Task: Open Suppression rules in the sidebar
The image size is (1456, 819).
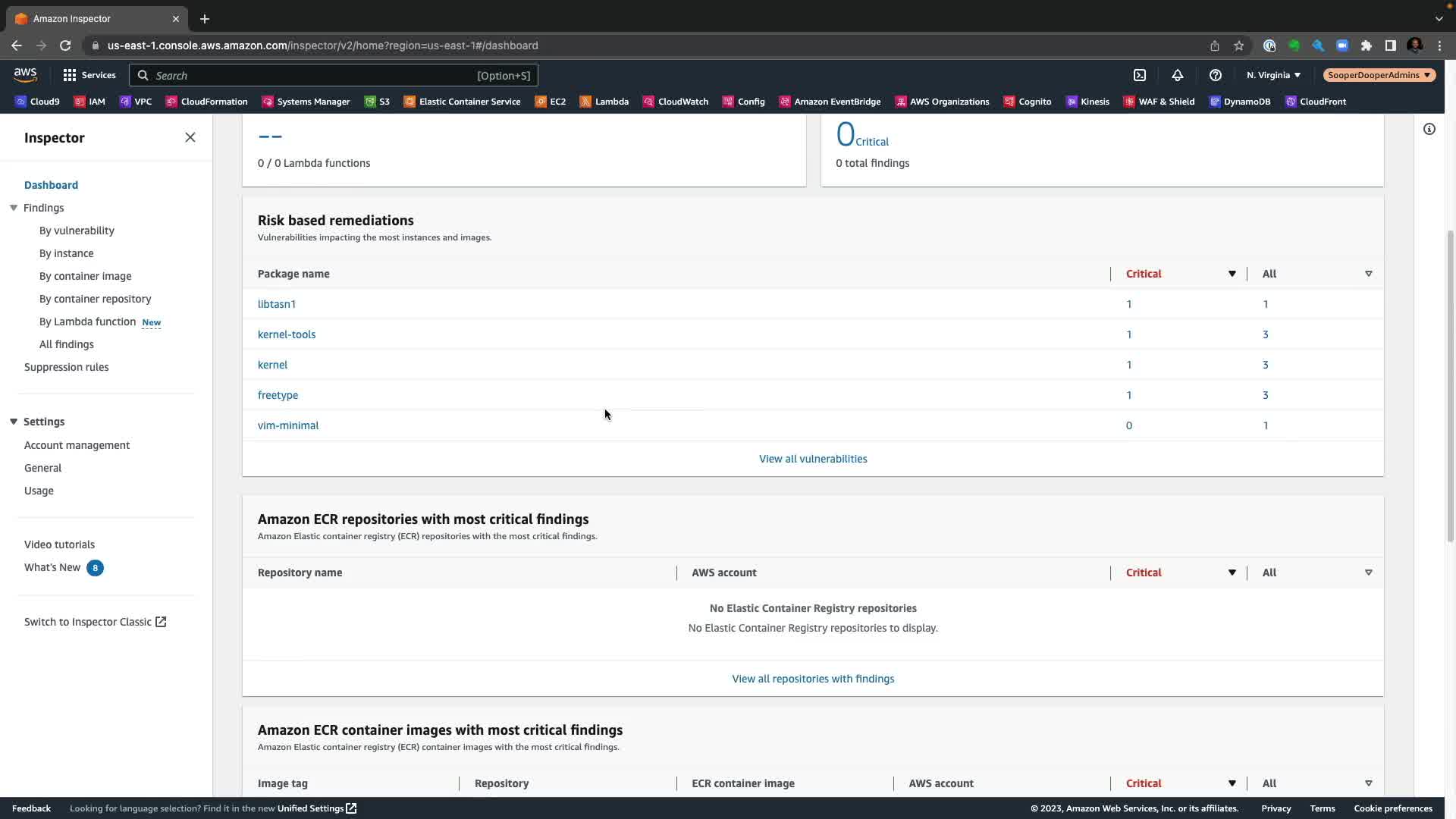Action: pos(67,367)
